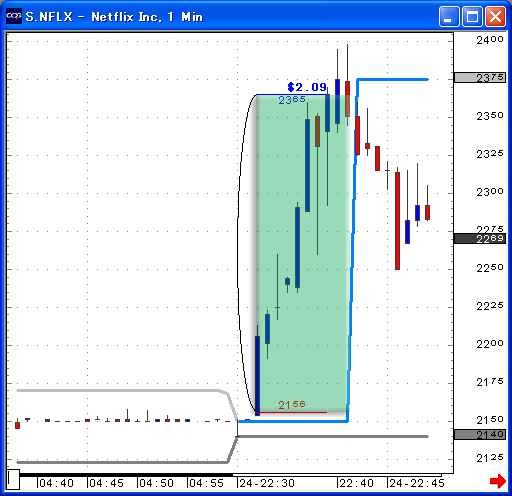Image resolution: width=512 pixels, height=496 pixels.
Task: Click the 2175 price axis label
Action: pos(490,382)
